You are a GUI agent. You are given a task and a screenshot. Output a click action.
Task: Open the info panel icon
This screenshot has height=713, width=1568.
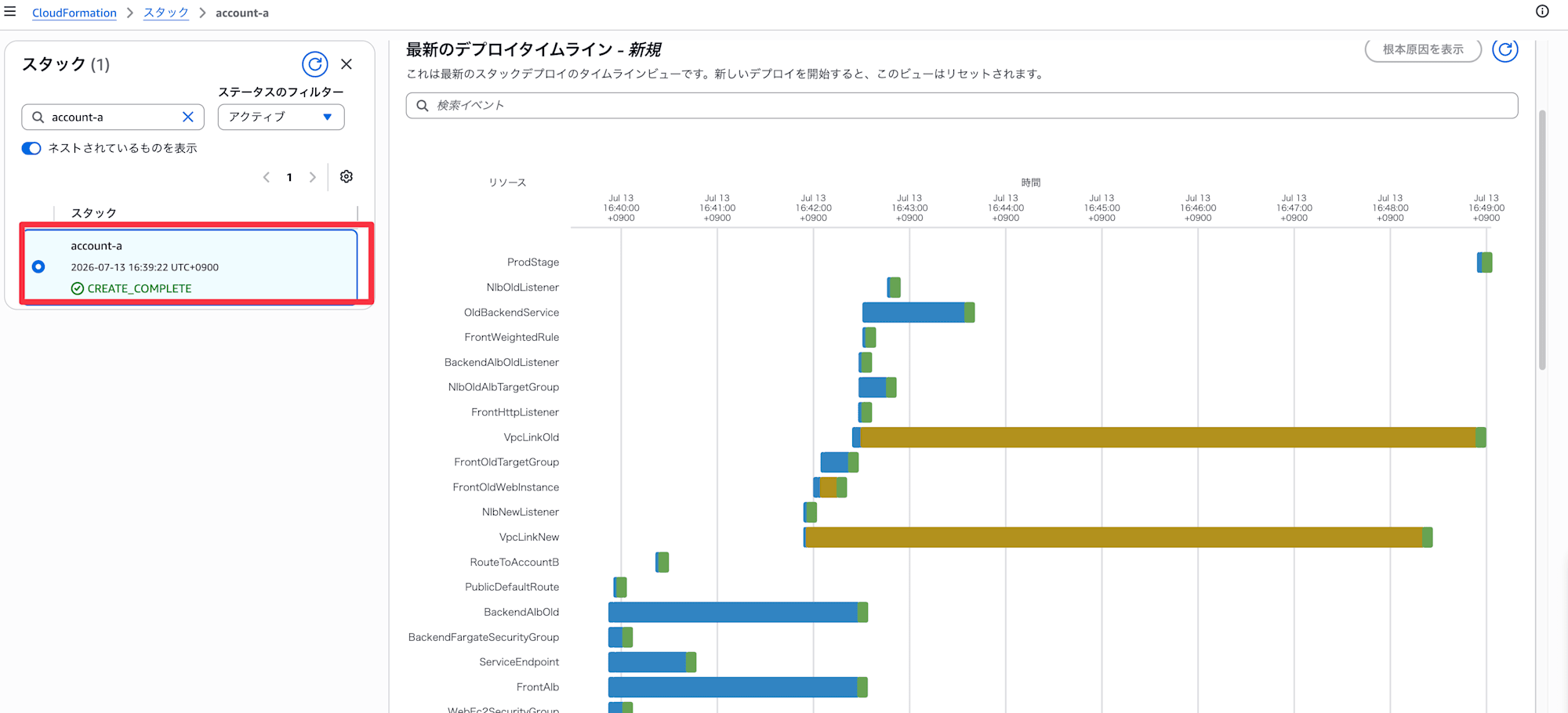(1542, 11)
